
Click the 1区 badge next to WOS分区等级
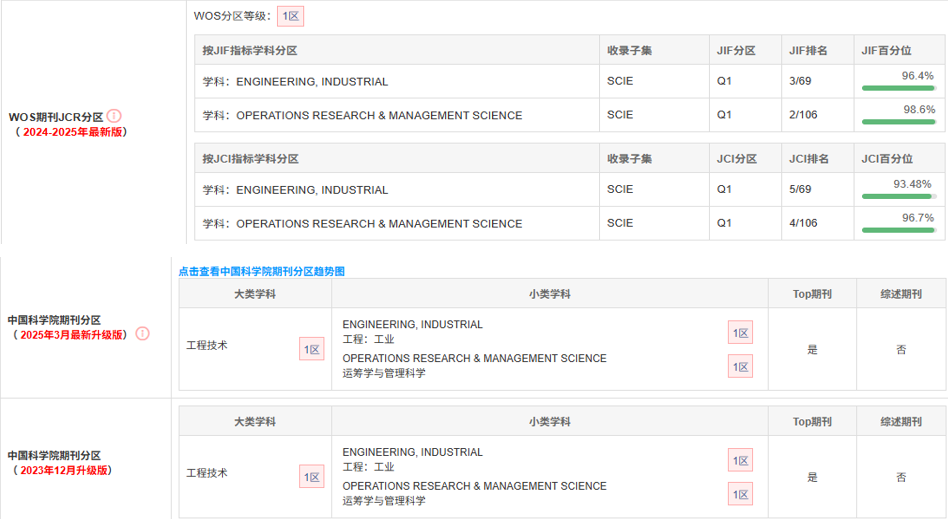[290, 16]
